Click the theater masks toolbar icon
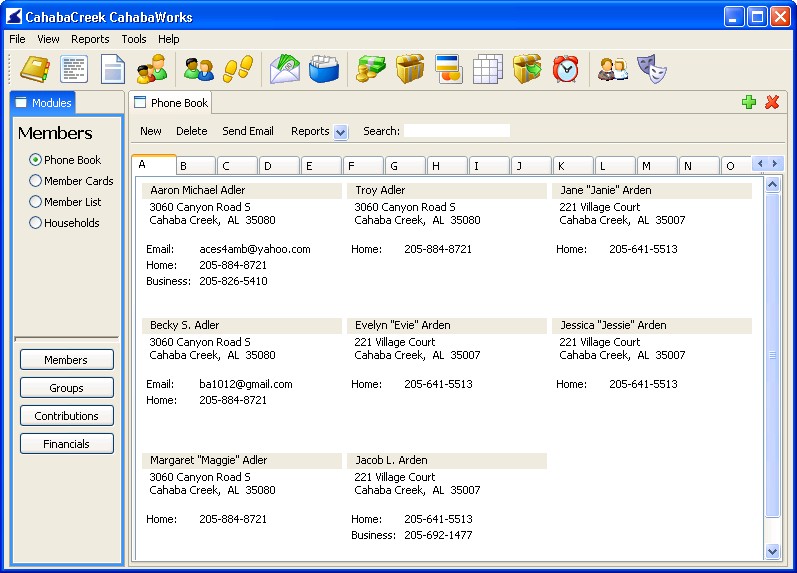The width and height of the screenshot is (797, 573). coord(653,69)
